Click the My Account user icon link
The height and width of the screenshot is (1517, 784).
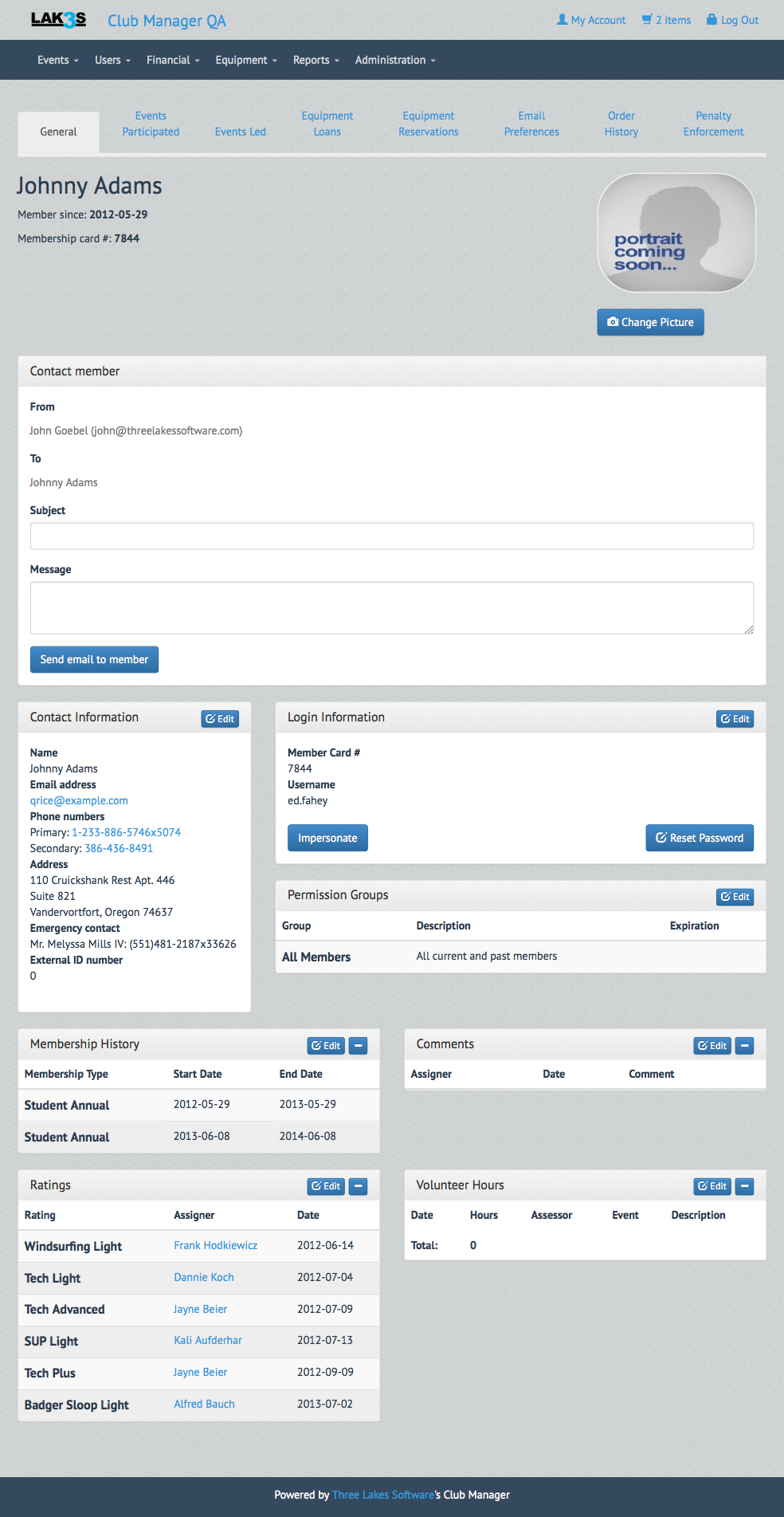tap(590, 20)
